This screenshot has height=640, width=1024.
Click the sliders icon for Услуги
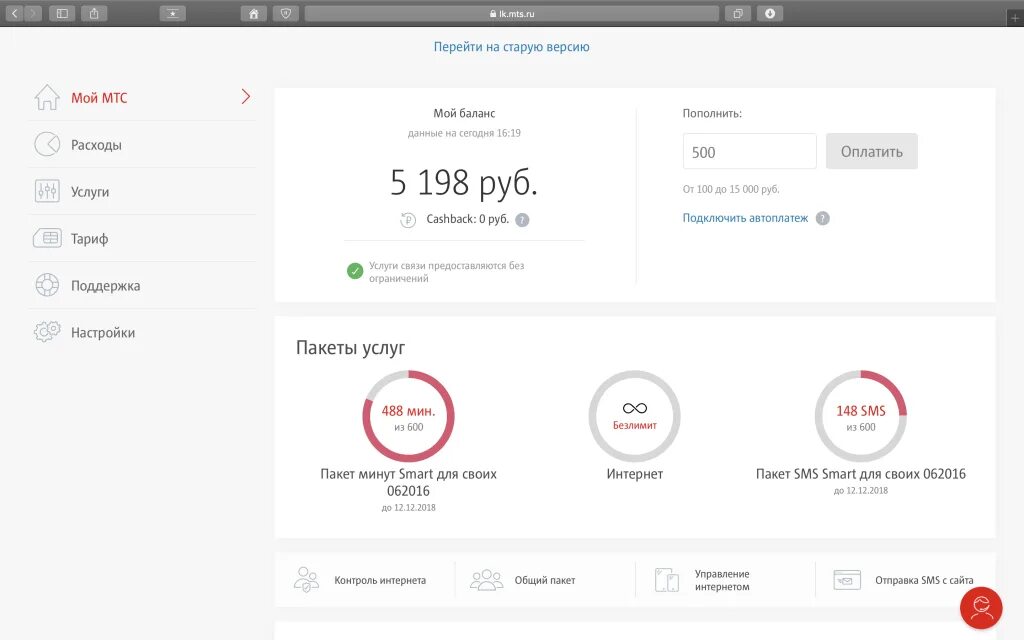[47, 191]
